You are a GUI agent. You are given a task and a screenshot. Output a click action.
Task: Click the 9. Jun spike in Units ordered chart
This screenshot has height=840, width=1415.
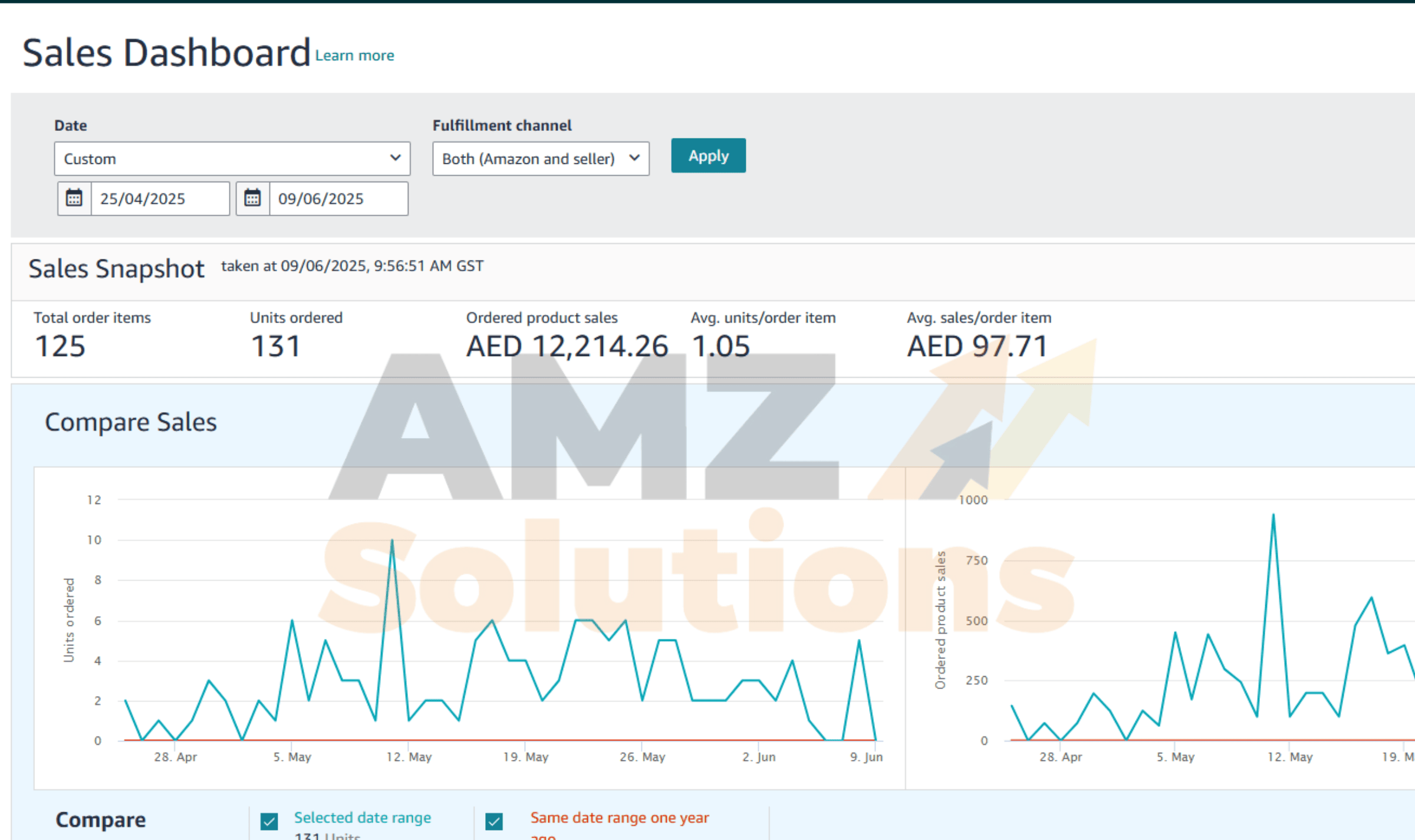coord(859,641)
